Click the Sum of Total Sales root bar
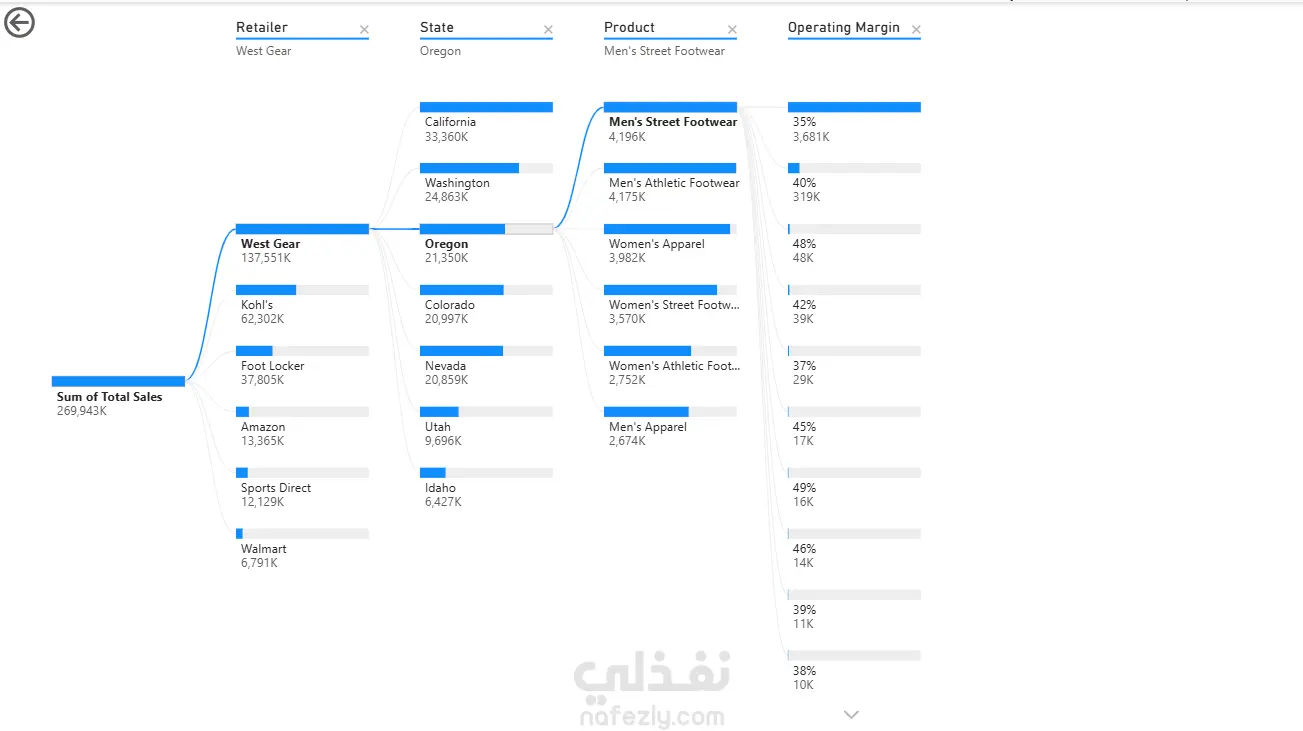1303x731 pixels. [x=118, y=381]
